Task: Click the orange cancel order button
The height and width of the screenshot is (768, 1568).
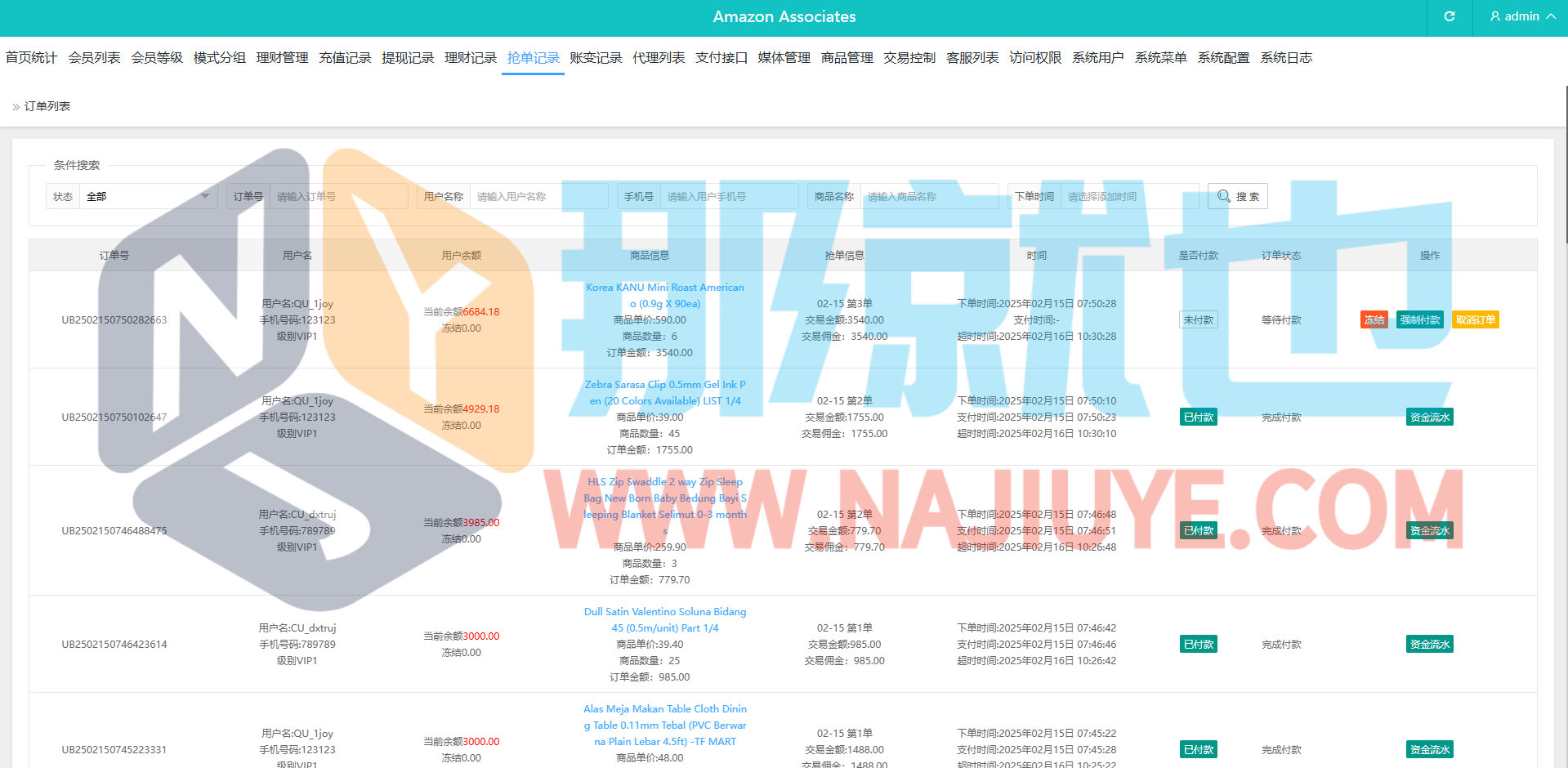Action: point(1475,320)
